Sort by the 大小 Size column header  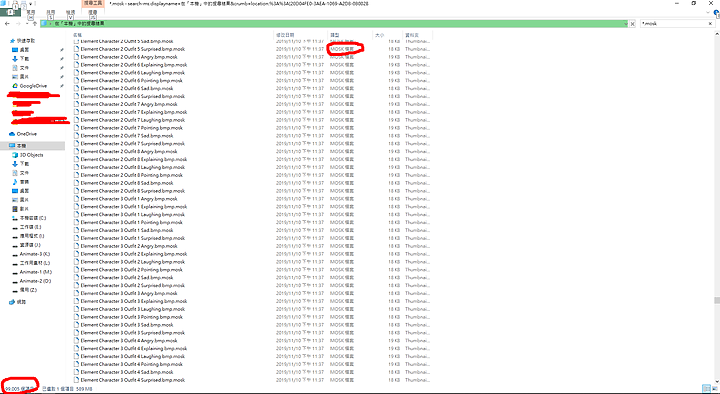tap(379, 35)
